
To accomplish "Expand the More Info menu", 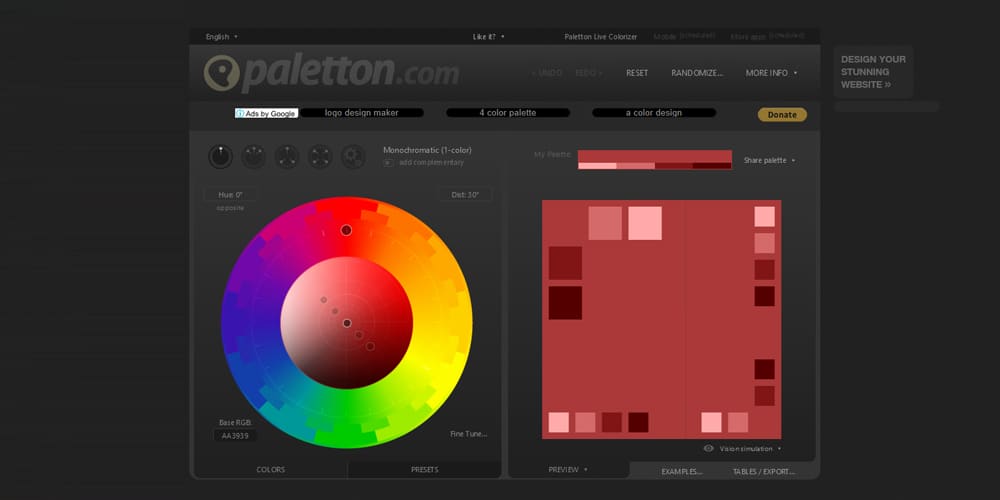I will [772, 73].
